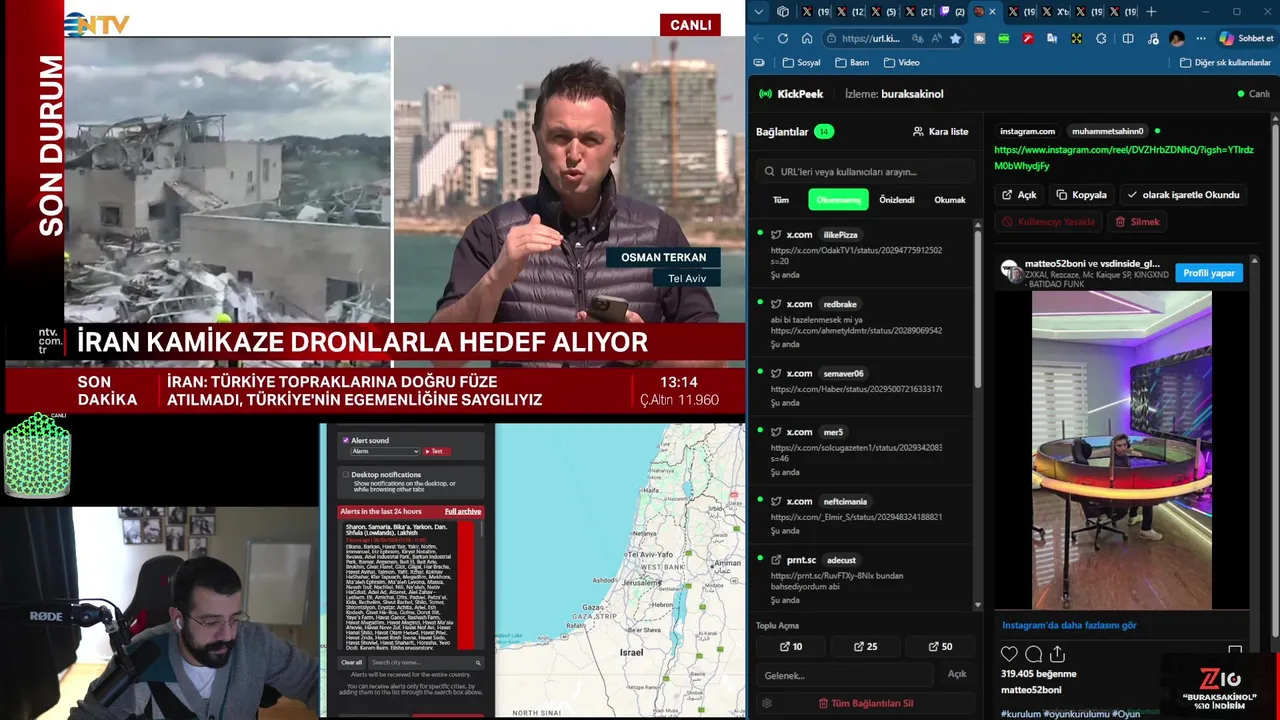Screen dimensions: 1280x720
Task: Expand Diğer sık kullanılanlar bookmarks folder
Action: (1225, 62)
